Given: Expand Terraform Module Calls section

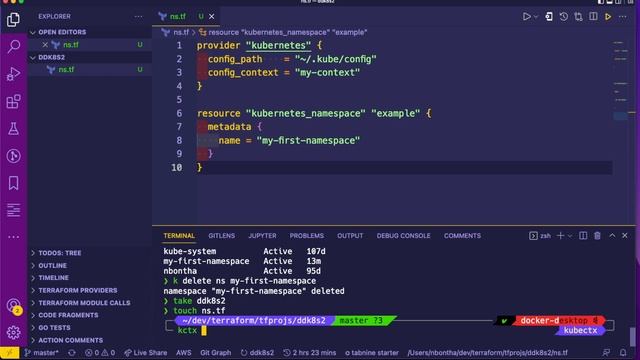Looking at the screenshot, I should (90, 303).
